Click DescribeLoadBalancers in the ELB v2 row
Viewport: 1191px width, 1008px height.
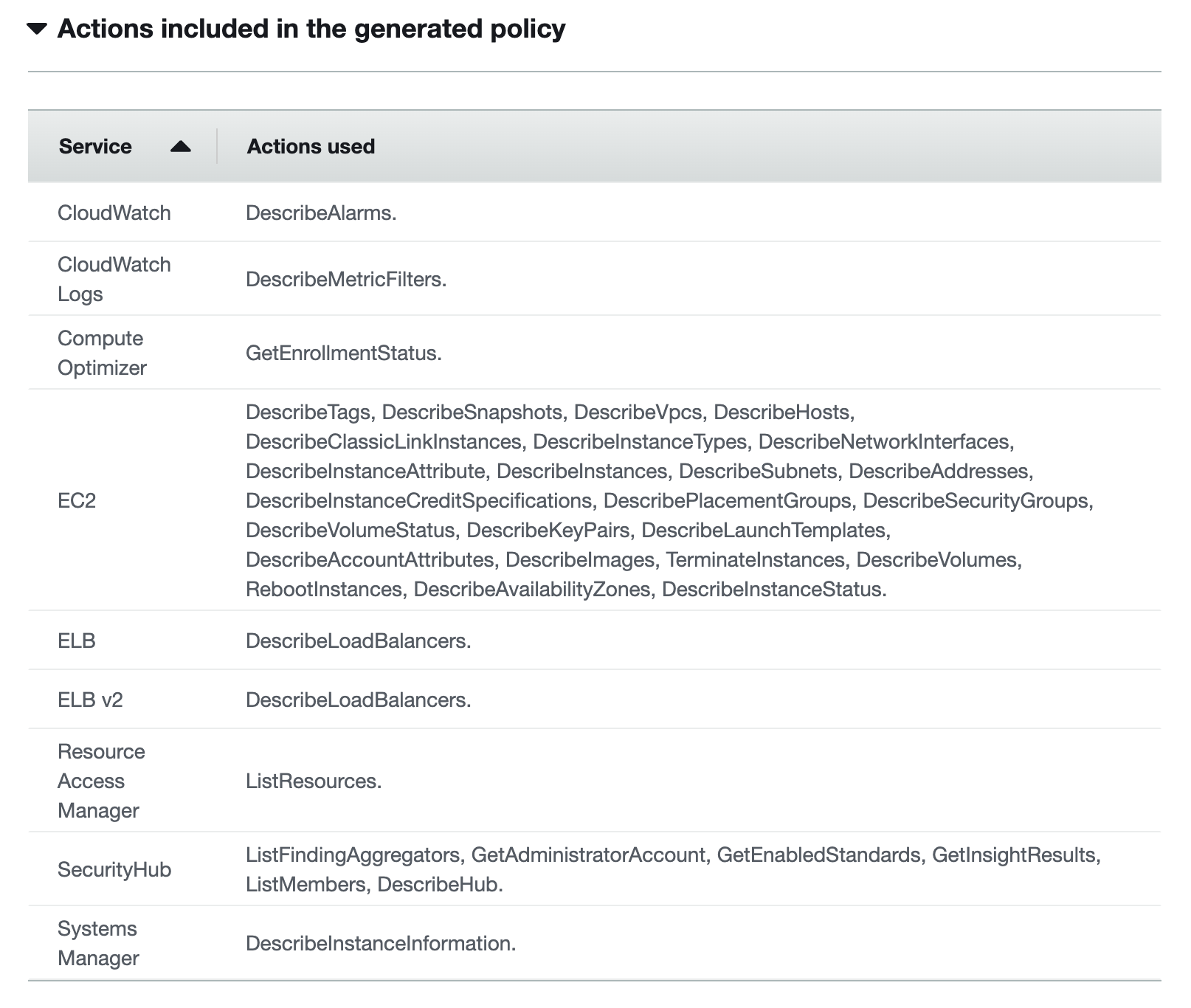(358, 700)
